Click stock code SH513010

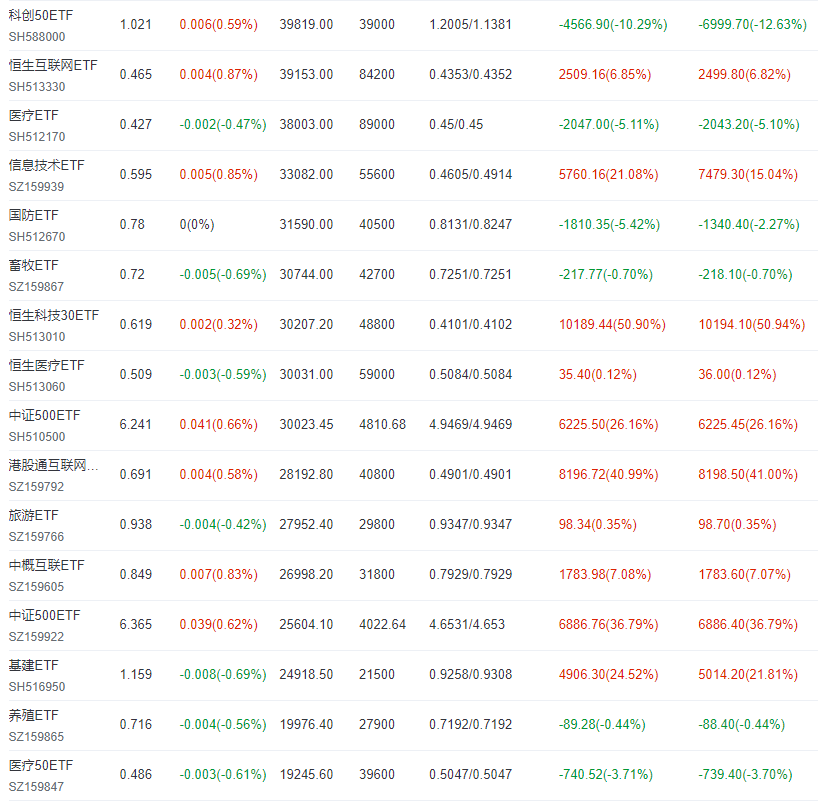pyautogui.click(x=37, y=338)
